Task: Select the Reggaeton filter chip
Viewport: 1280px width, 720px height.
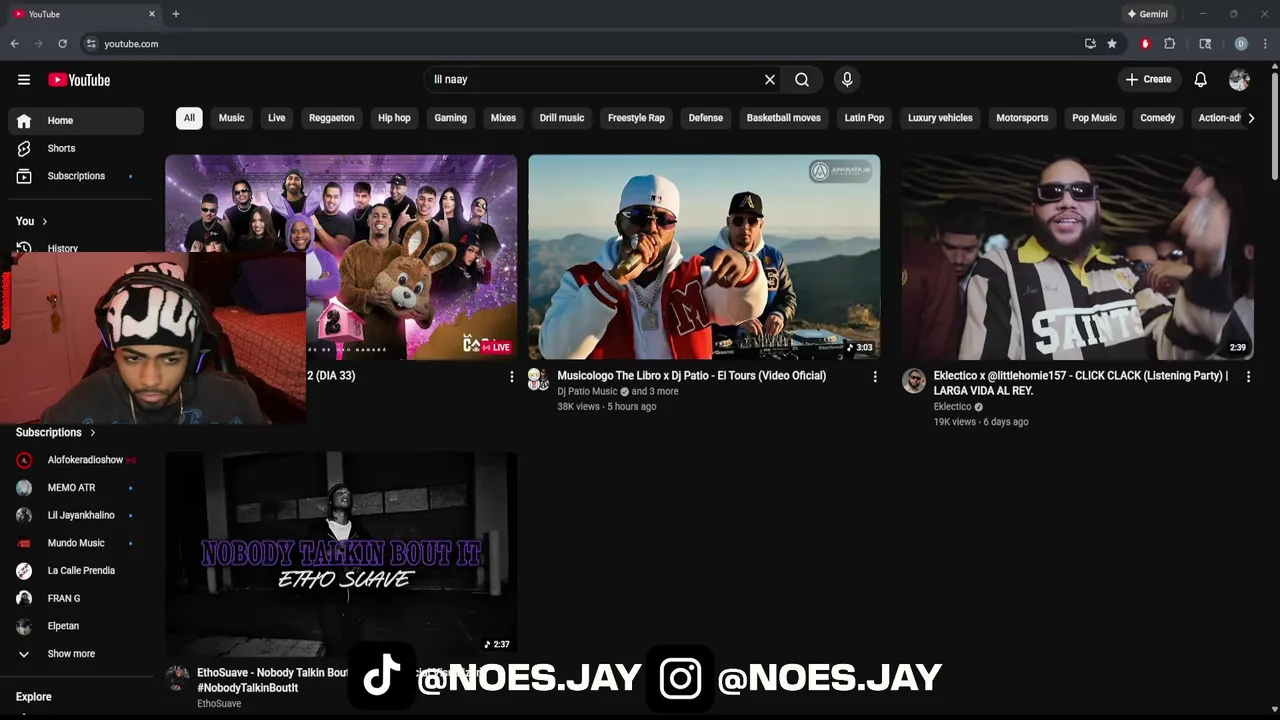Action: pos(332,118)
